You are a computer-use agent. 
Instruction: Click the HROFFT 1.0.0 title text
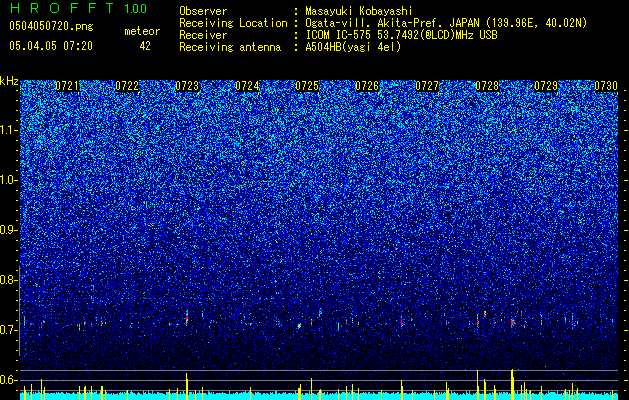coord(78,8)
